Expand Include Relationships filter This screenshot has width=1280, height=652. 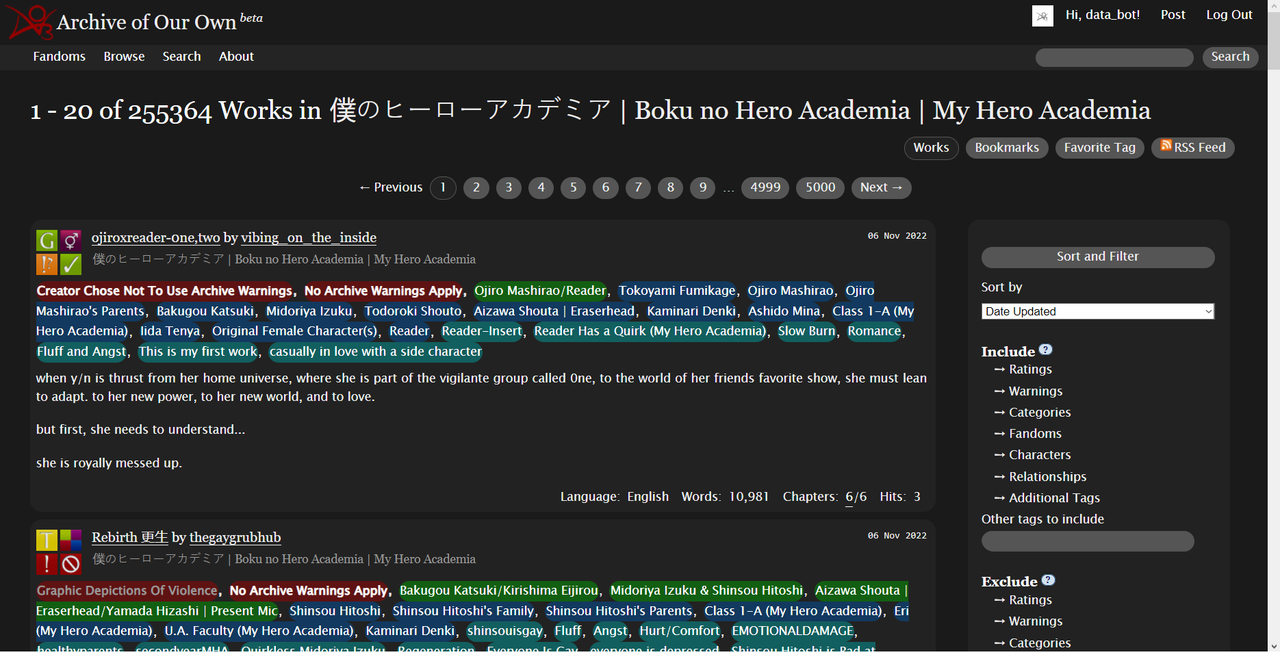1040,476
